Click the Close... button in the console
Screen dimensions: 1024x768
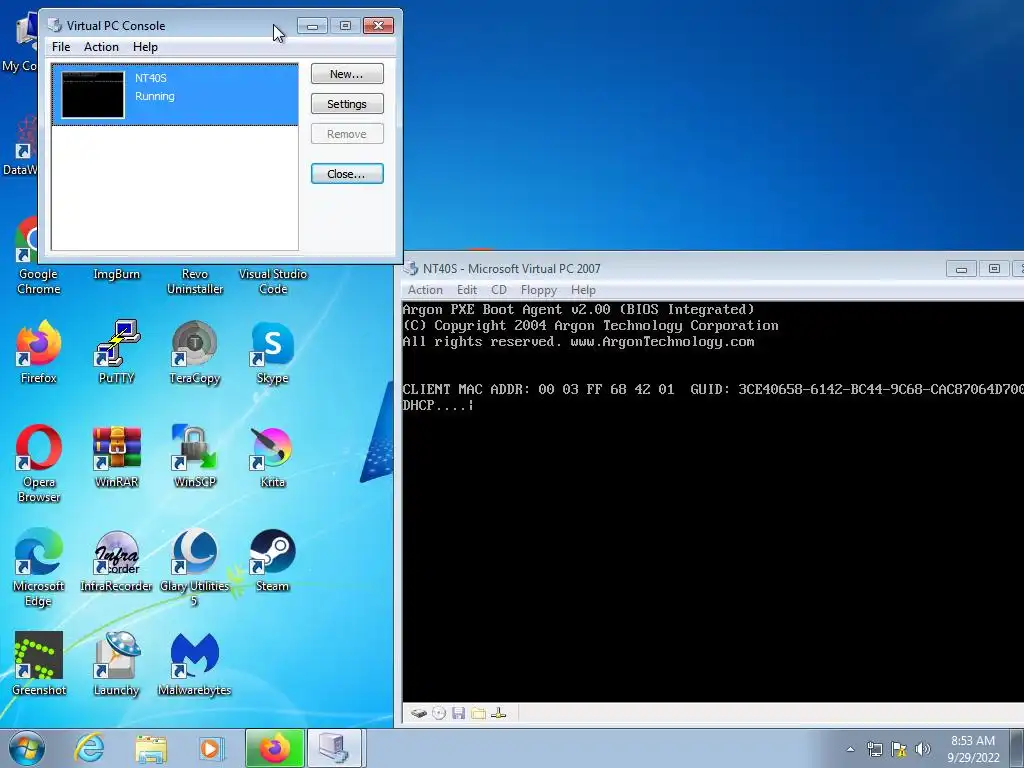[x=347, y=174]
